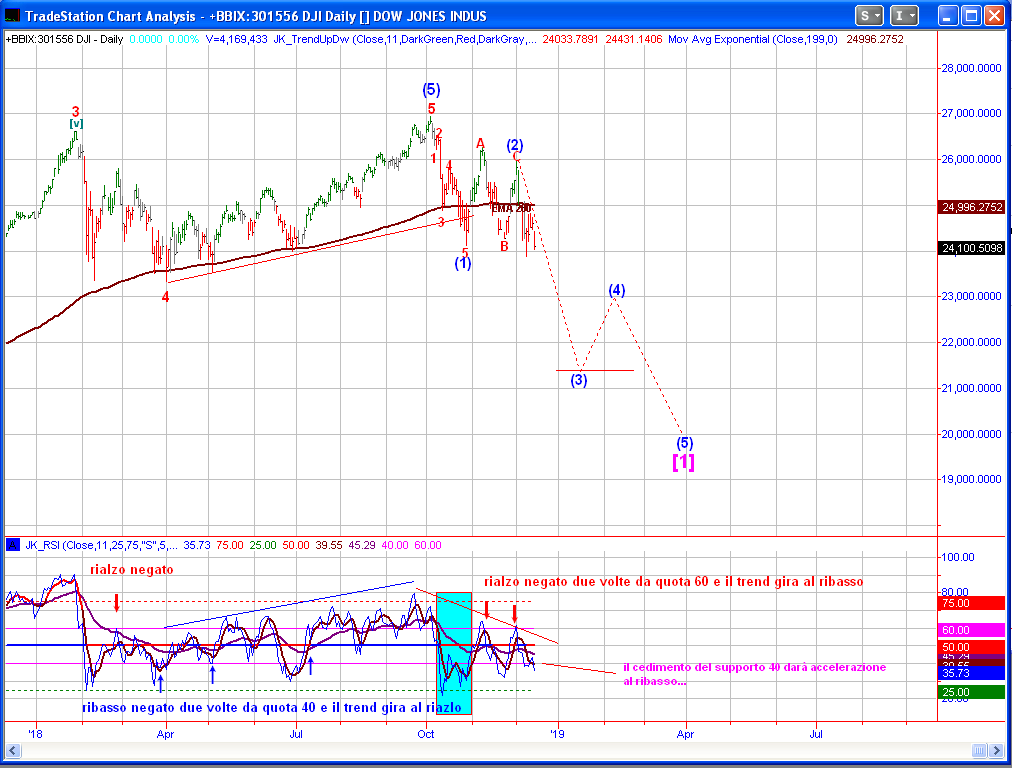Click the scroll left arrow at bottom
The height and width of the screenshot is (768, 1012).
(12, 751)
